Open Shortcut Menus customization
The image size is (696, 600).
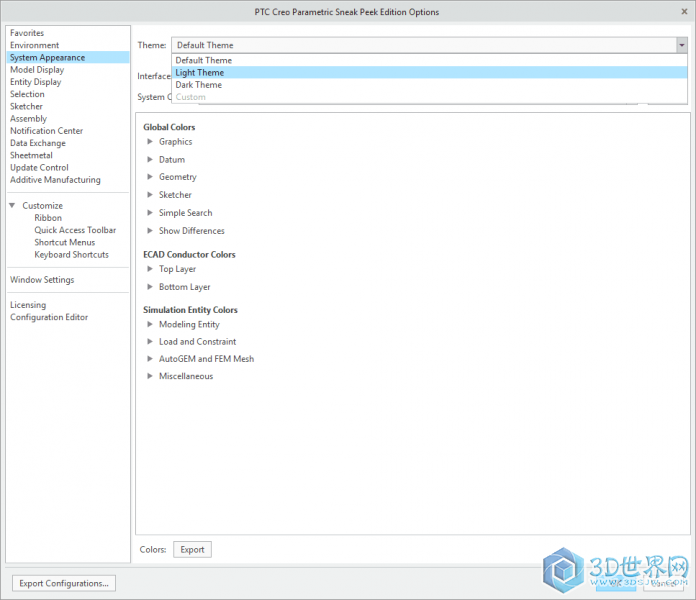pyautogui.click(x=65, y=242)
